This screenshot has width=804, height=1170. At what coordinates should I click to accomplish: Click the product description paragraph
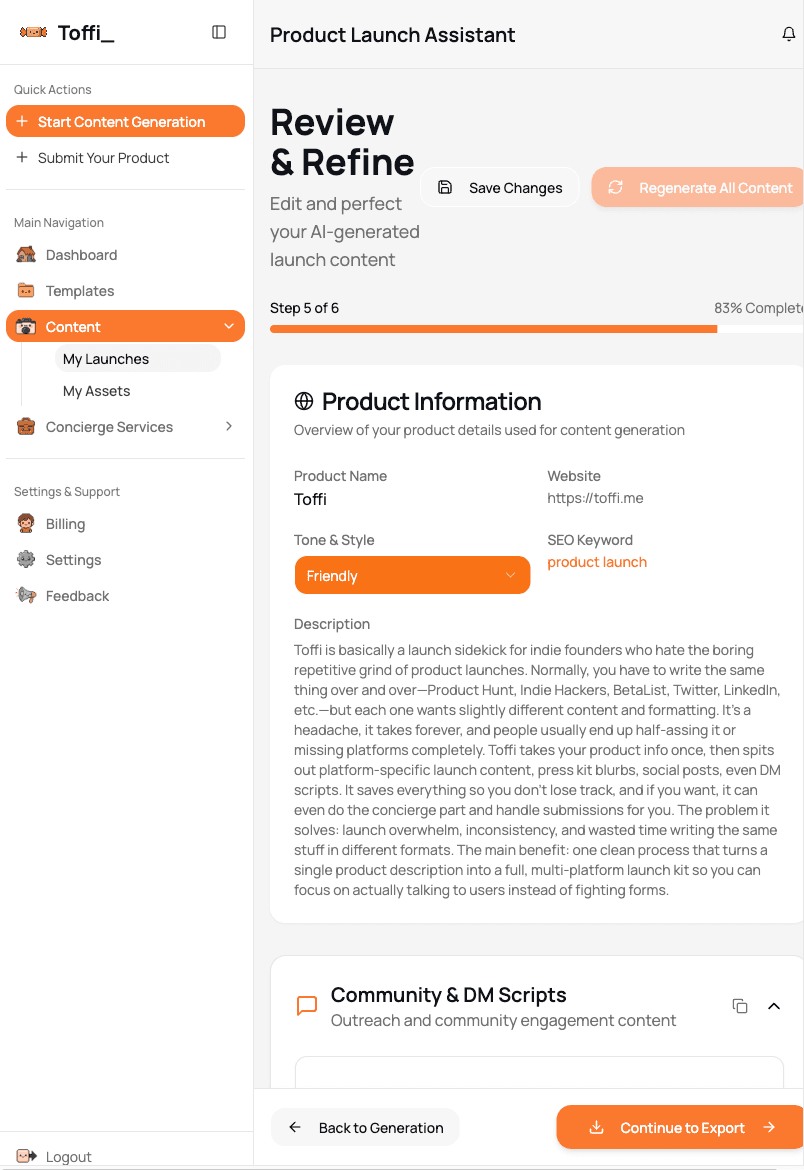point(537,769)
